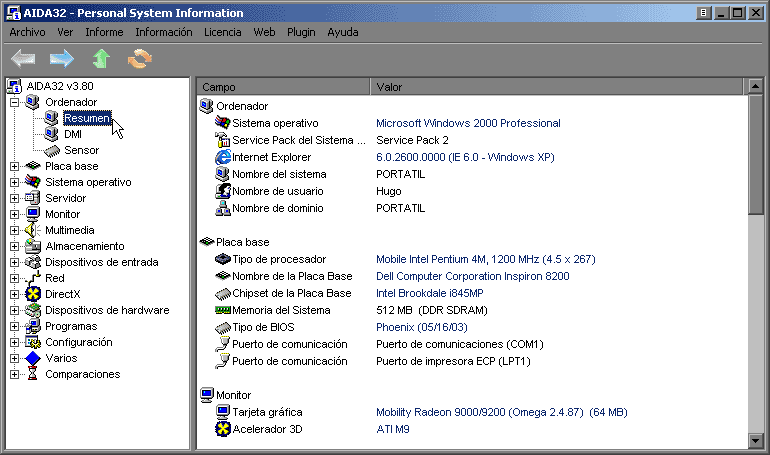The height and width of the screenshot is (455, 770).
Task: Click the Programas tree icon
Action: coord(33,326)
